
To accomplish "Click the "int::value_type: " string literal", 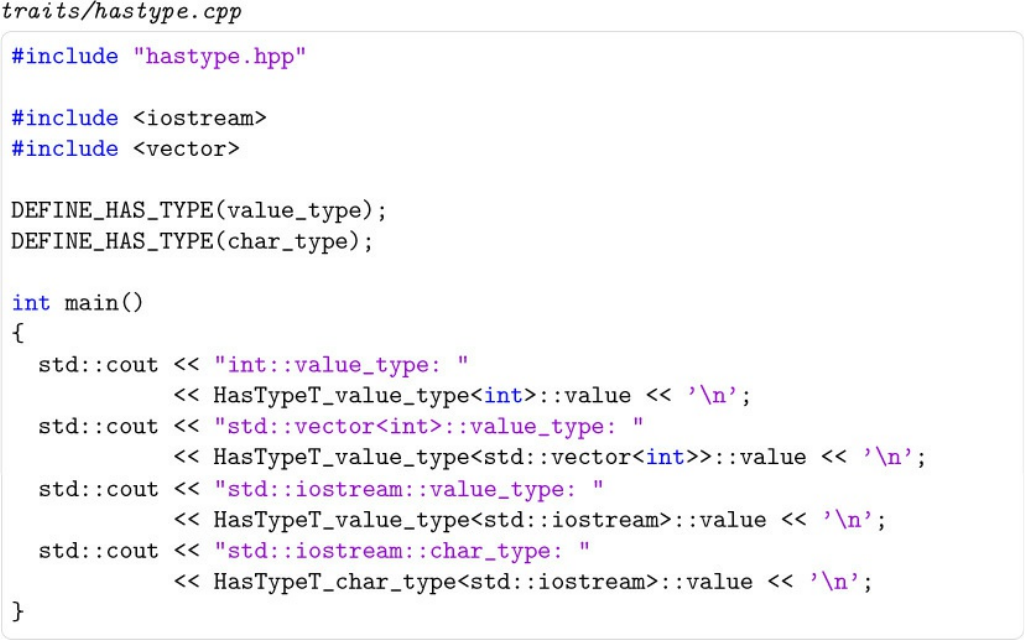I will pyautogui.click(x=341, y=365).
